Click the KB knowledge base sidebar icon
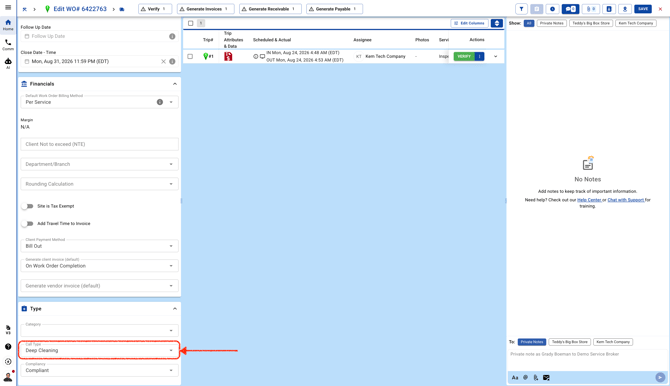The width and height of the screenshot is (670, 386). coord(8,329)
